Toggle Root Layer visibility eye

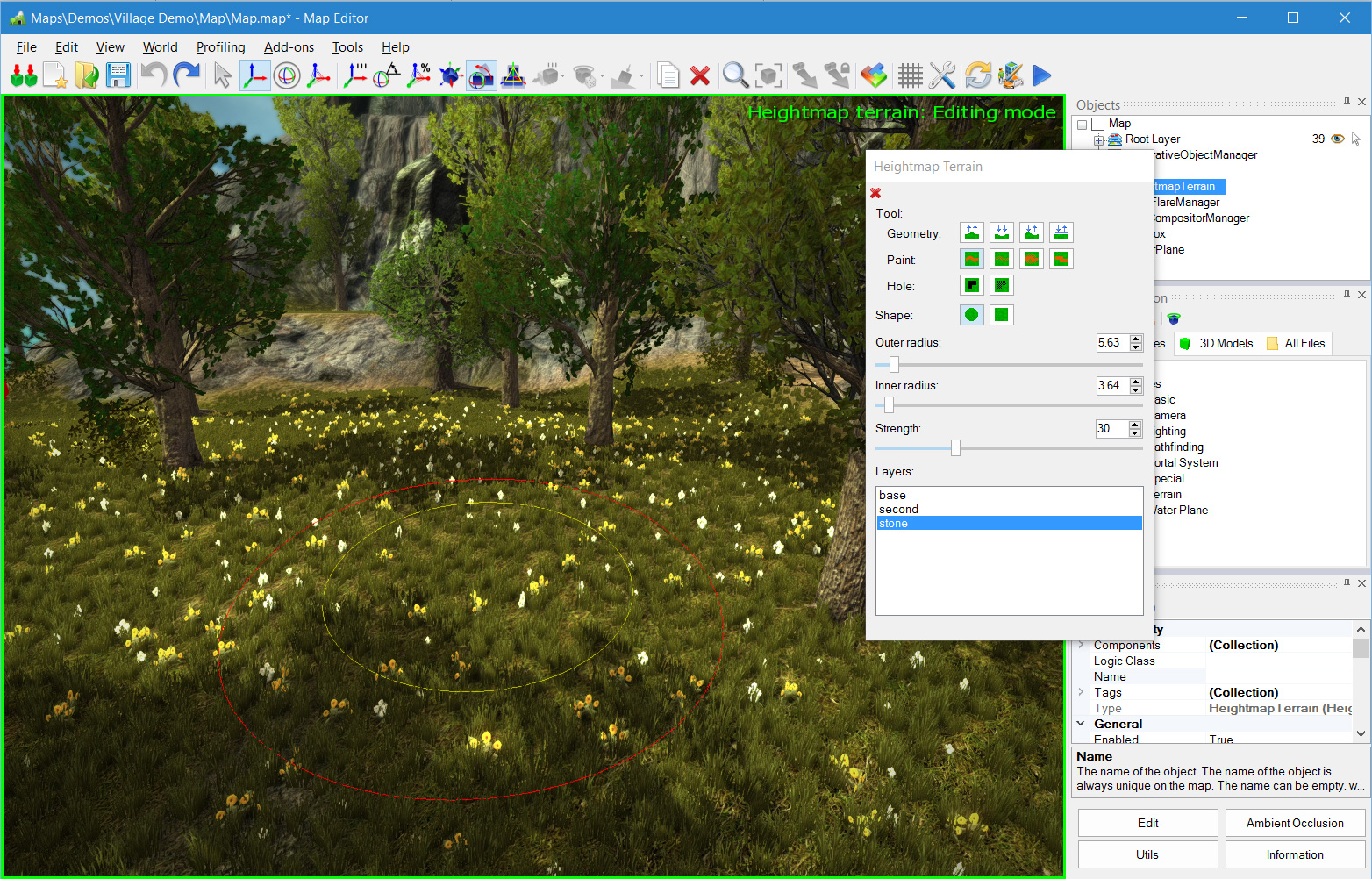pos(1338,139)
